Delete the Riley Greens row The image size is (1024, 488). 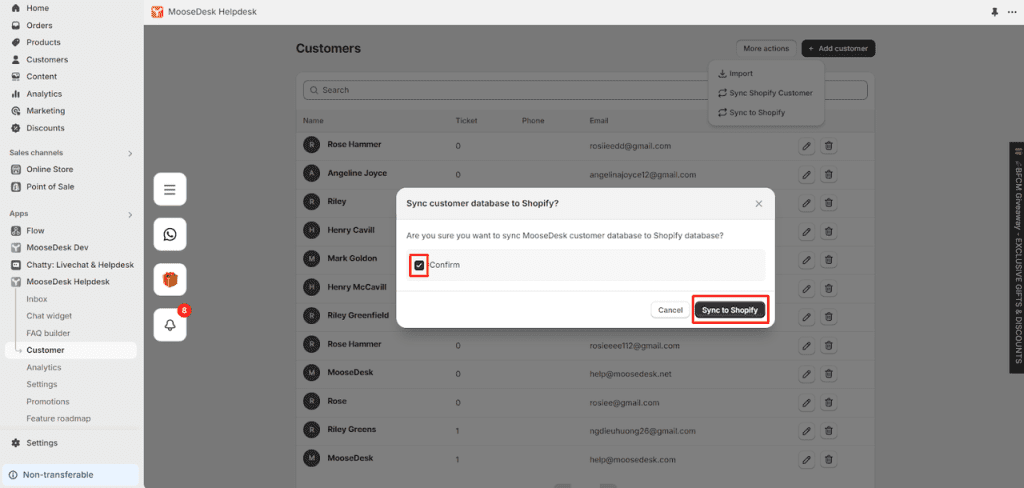(828, 431)
